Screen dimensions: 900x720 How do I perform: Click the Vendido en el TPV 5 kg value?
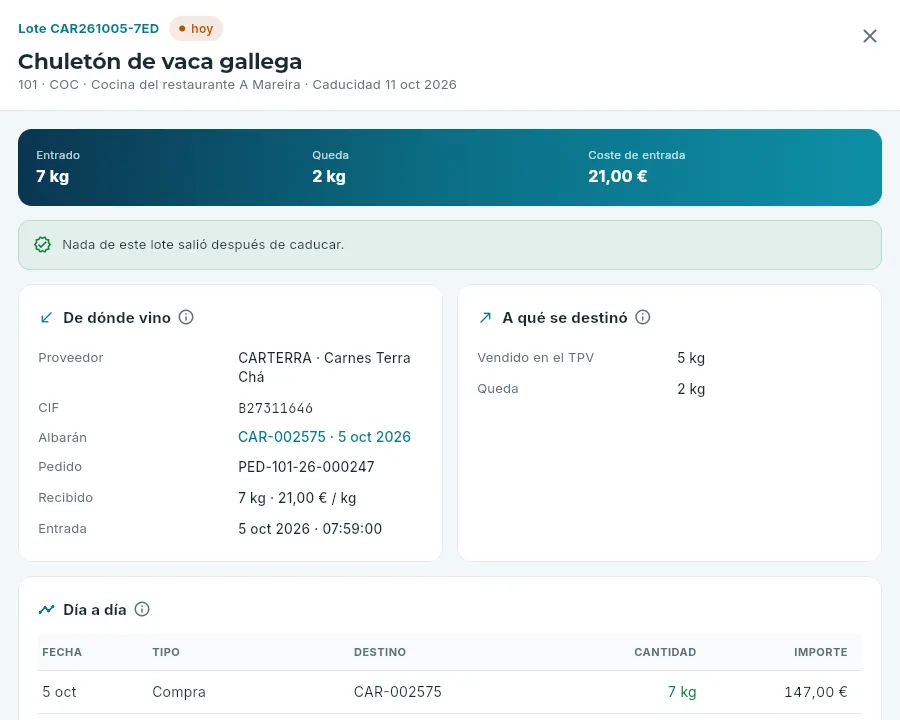point(691,358)
